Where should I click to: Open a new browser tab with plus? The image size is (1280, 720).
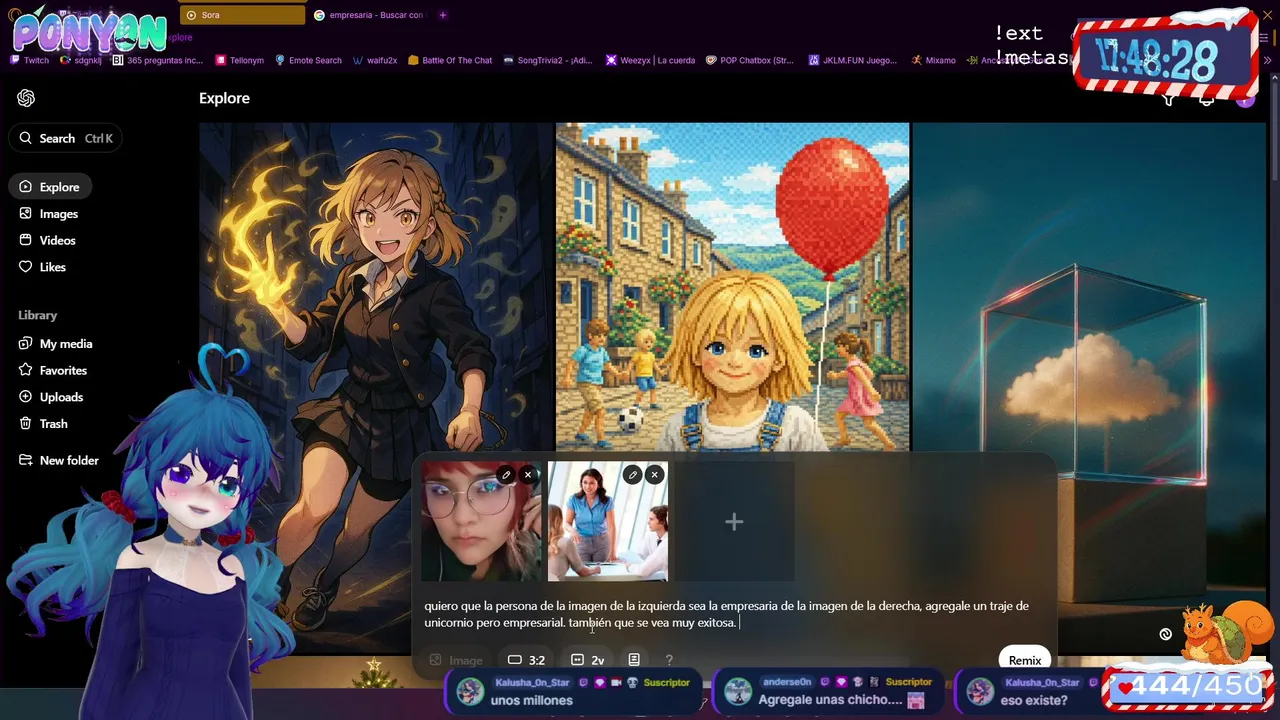click(x=443, y=15)
